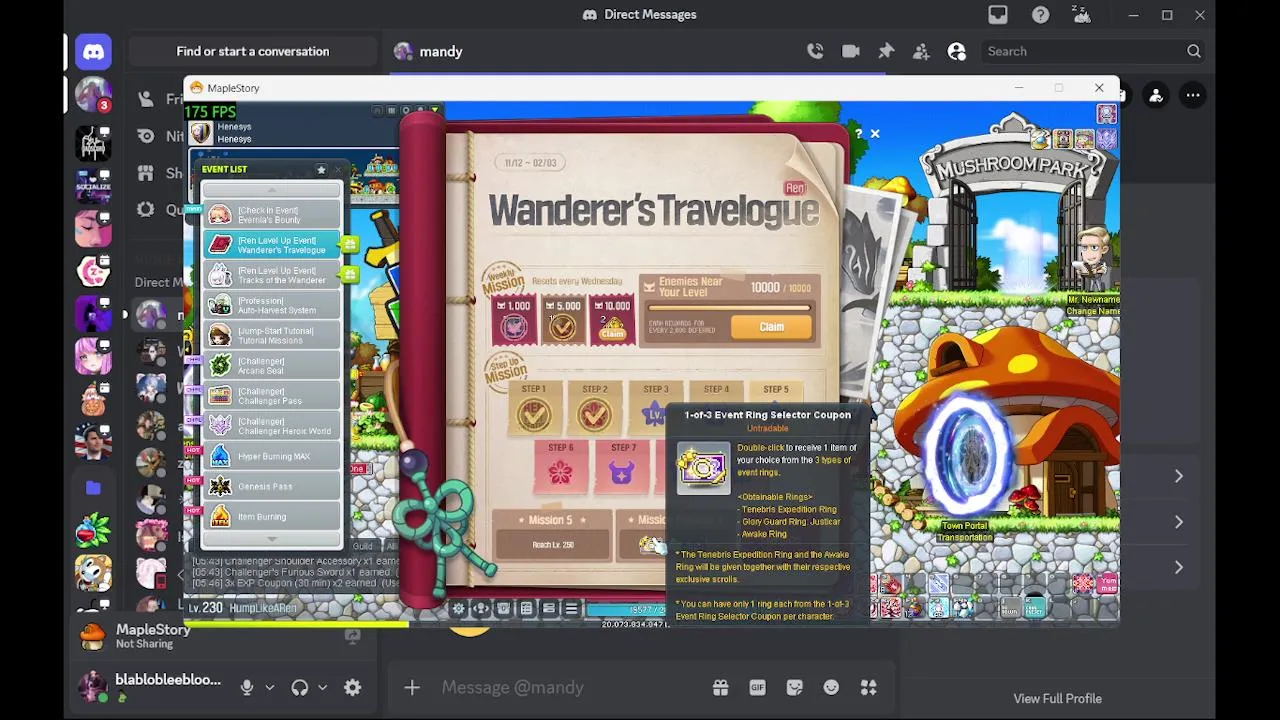This screenshot has height=720, width=1280.
Task: Toggle the user profile panel icon
Action: pos(957,51)
